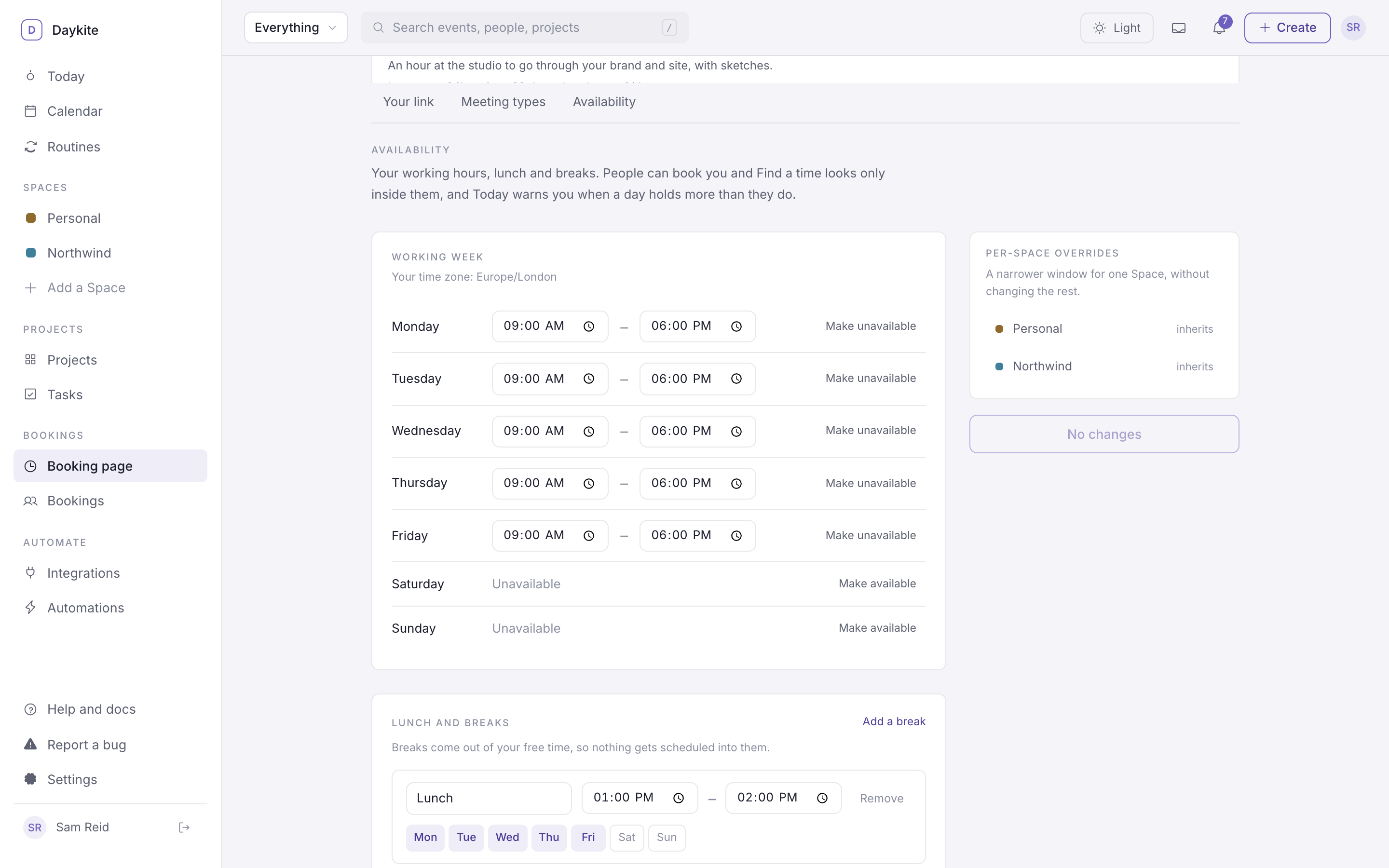Switch the Light theme button
Screen dimensions: 1389x868
click(1117, 27)
